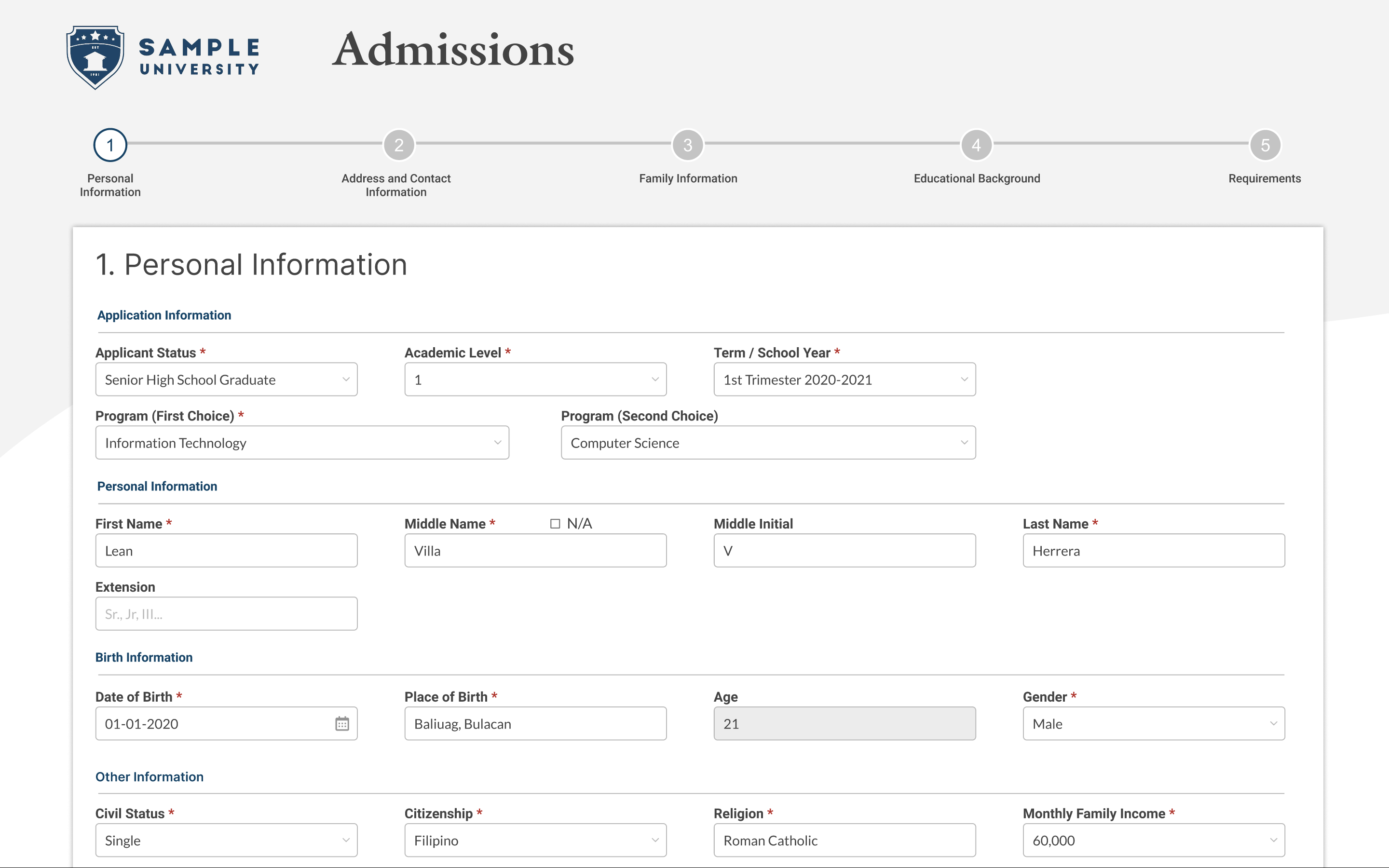This screenshot has width=1389, height=868.
Task: Click step 5 Requirements circle
Action: (x=1265, y=145)
